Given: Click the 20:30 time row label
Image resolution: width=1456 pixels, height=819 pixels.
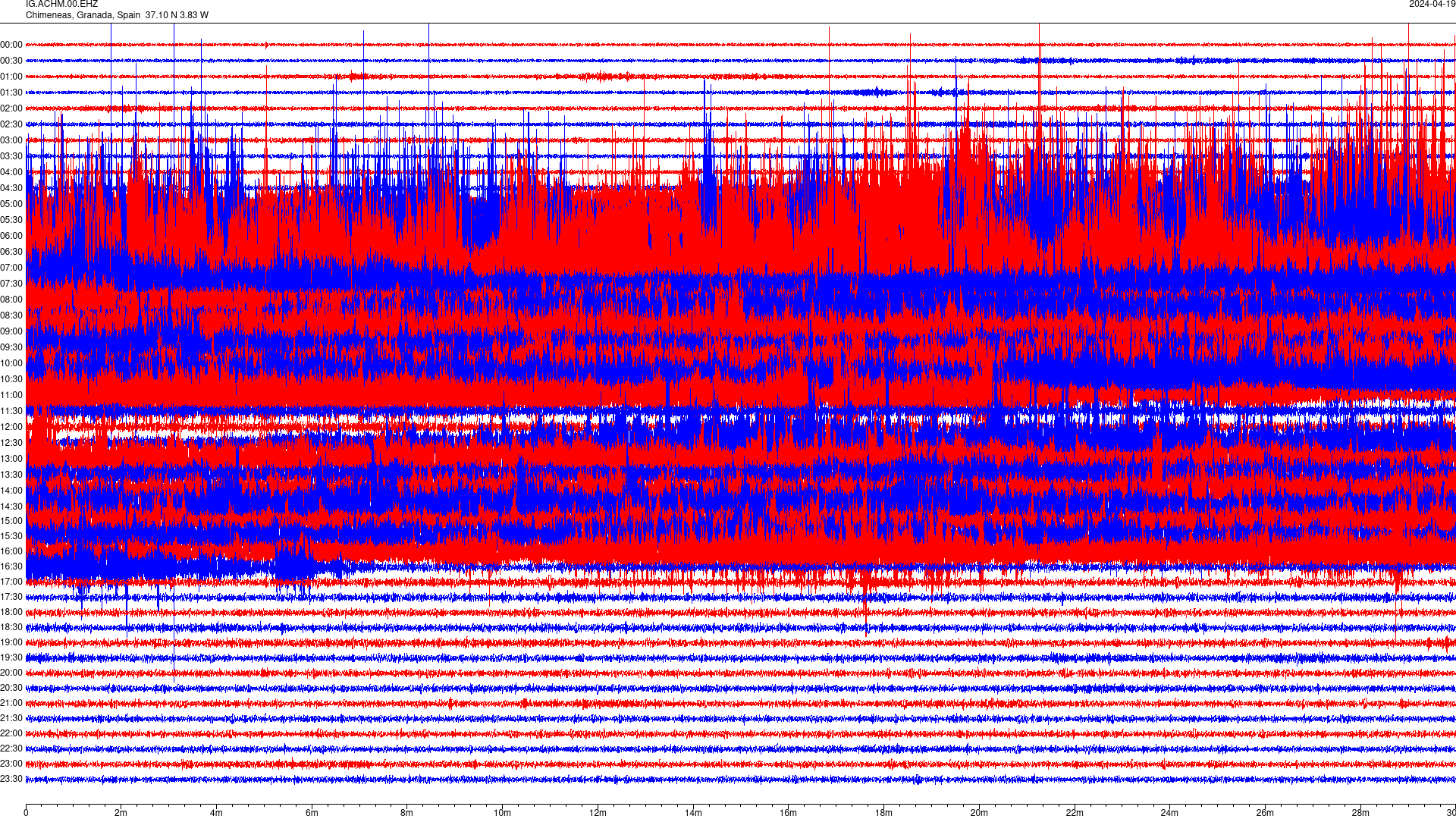Looking at the screenshot, I should pyautogui.click(x=11, y=688).
